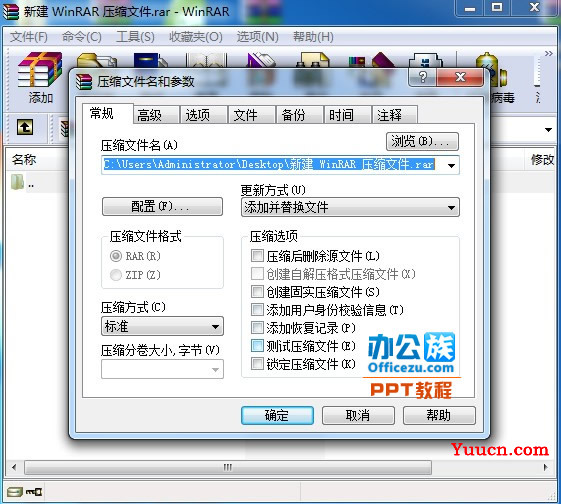
Task: Click the 帮助 button at dialog bottom
Action: [x=439, y=415]
